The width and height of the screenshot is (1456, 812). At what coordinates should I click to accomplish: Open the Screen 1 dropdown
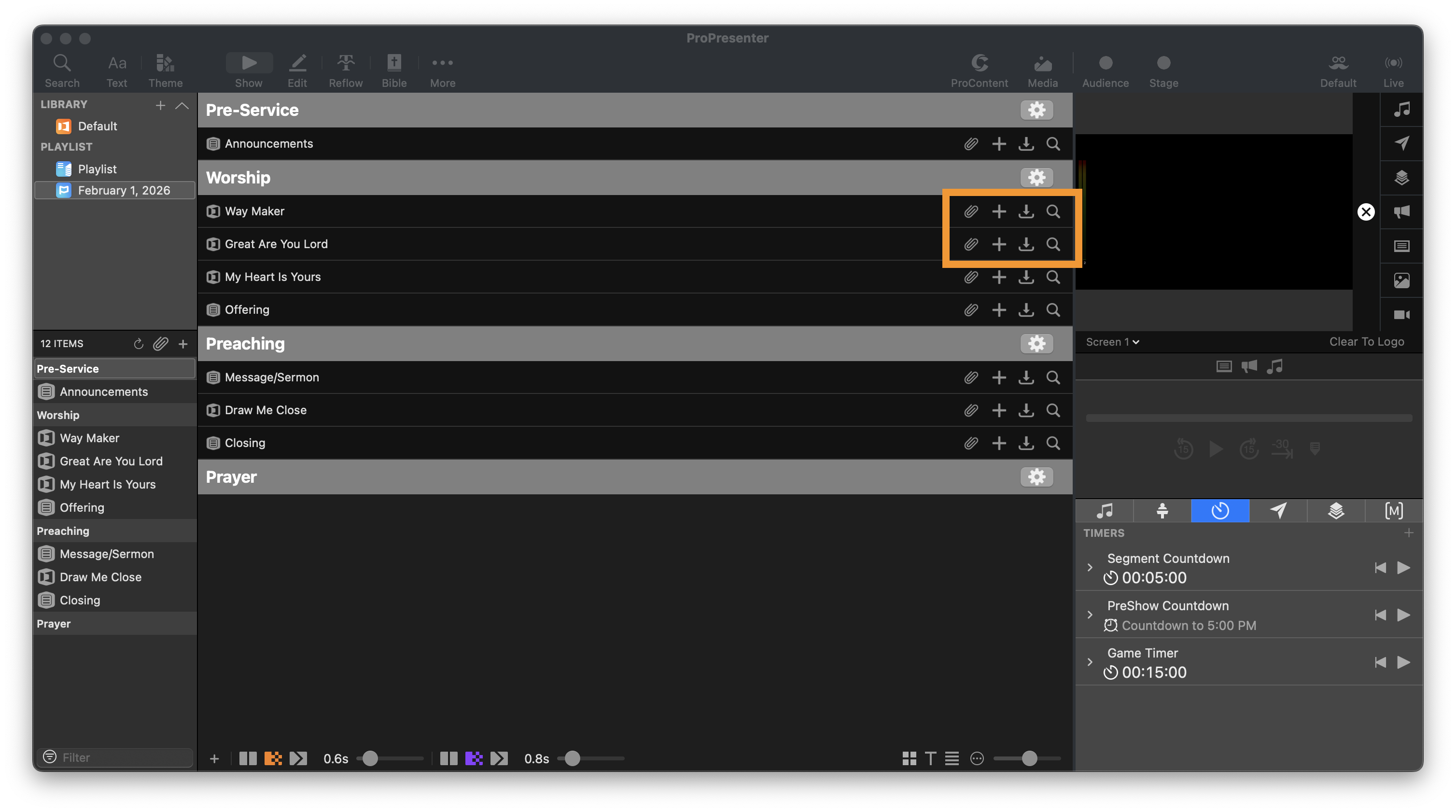click(x=1112, y=342)
